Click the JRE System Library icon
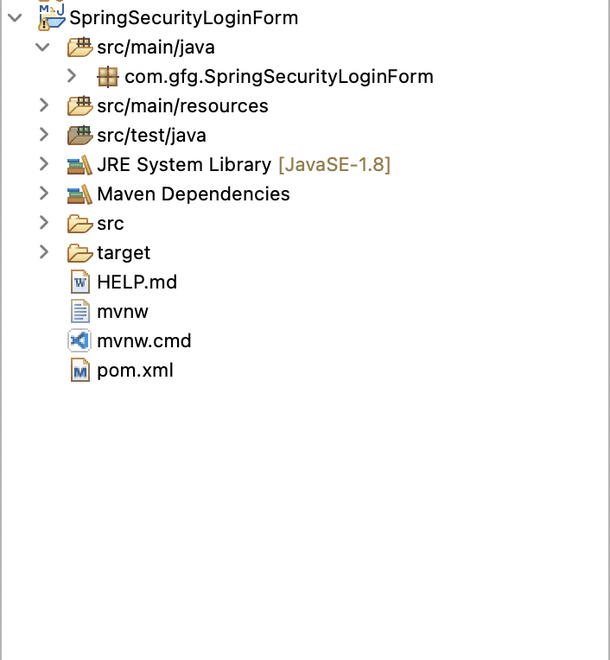Screen dimensions: 610x660 coord(79,165)
